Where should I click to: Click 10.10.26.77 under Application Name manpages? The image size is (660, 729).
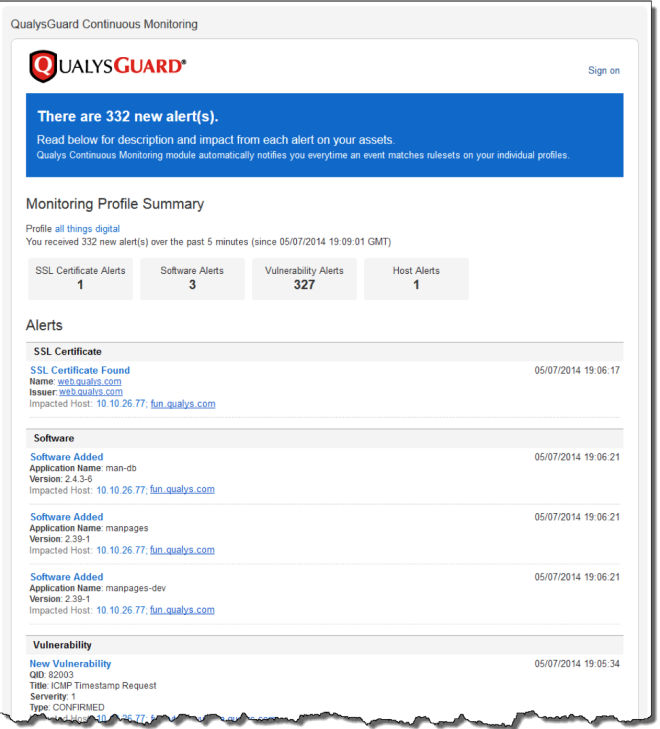pos(121,550)
